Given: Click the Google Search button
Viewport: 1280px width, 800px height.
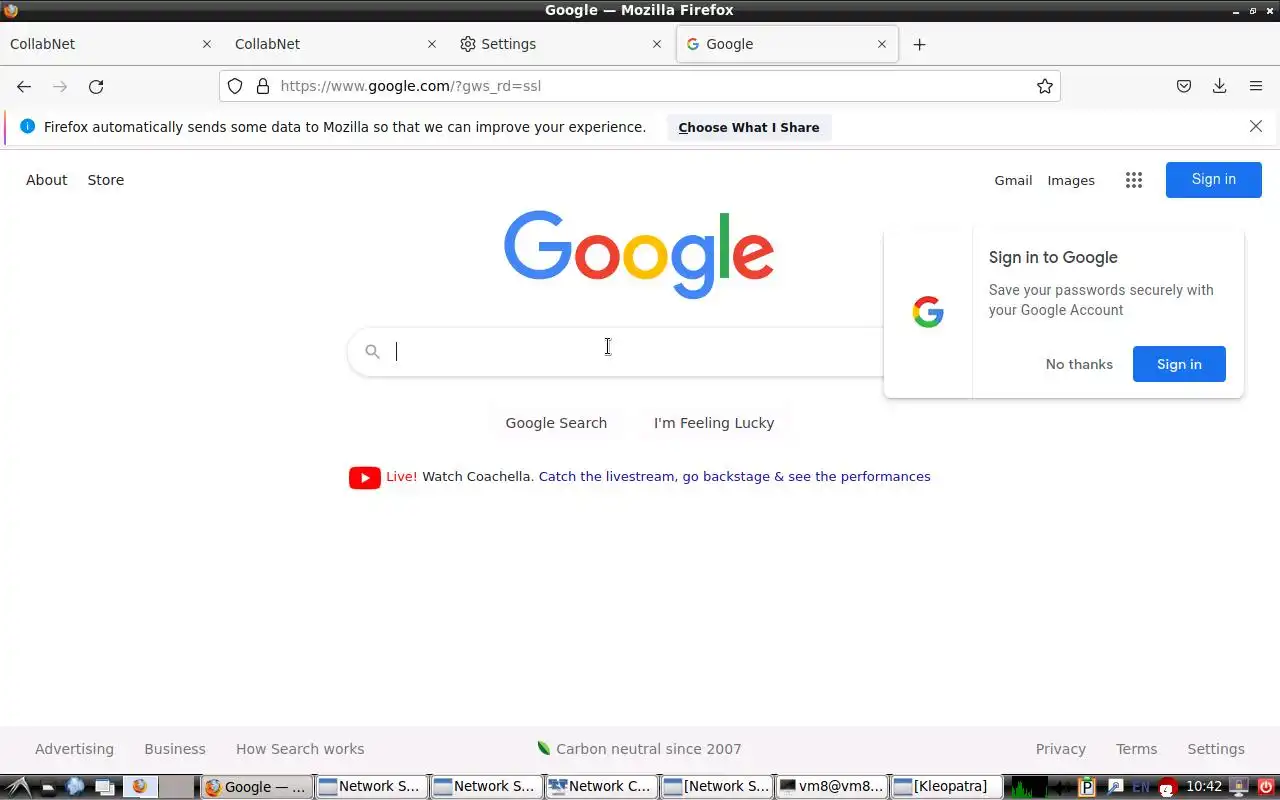Looking at the screenshot, I should click(556, 423).
